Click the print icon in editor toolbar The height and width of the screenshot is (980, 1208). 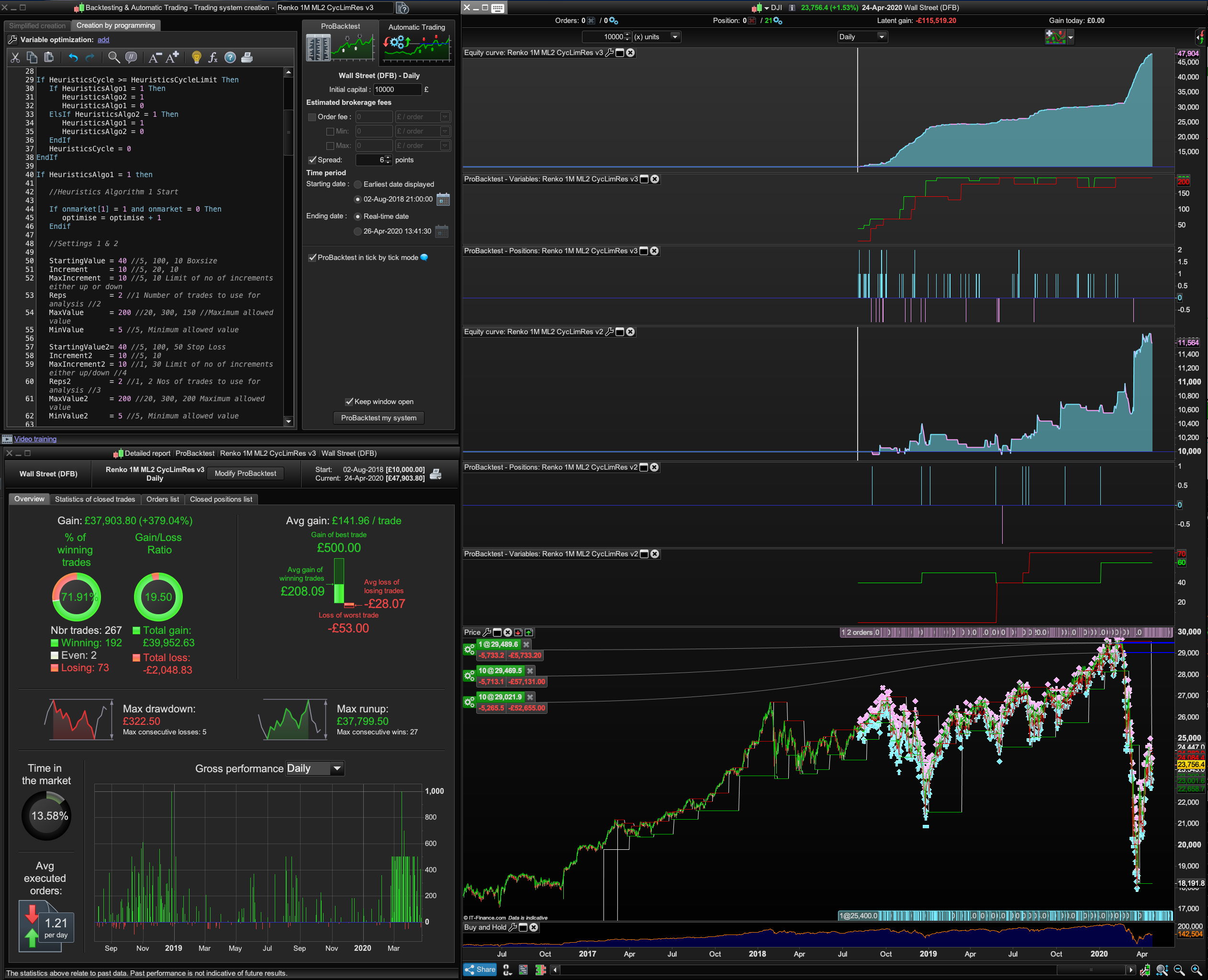click(246, 57)
